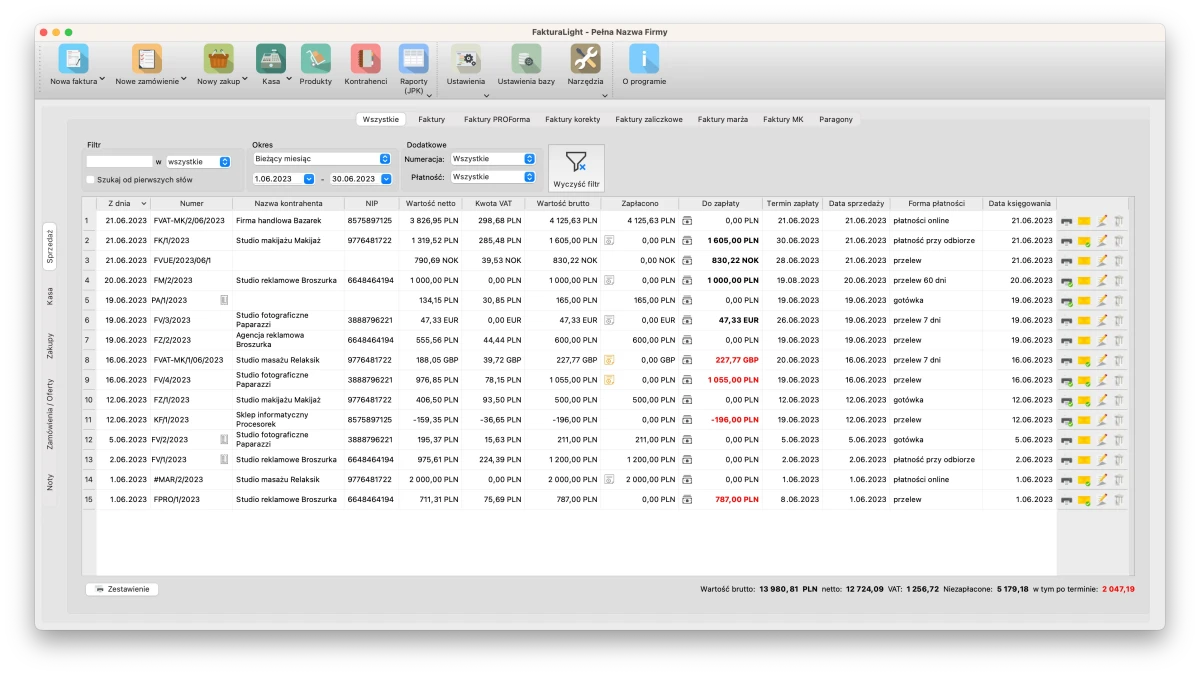Email invoice FK/1/2023 via envelope icon
The height and width of the screenshot is (676, 1200).
pyautogui.click(x=1084, y=241)
